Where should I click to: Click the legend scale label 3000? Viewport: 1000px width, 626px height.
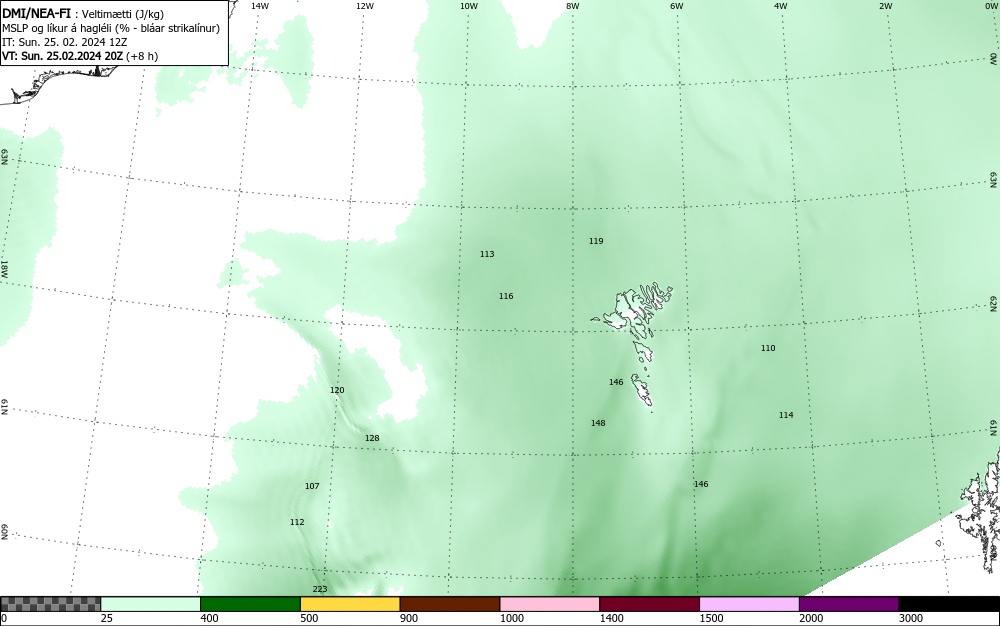(x=911, y=618)
